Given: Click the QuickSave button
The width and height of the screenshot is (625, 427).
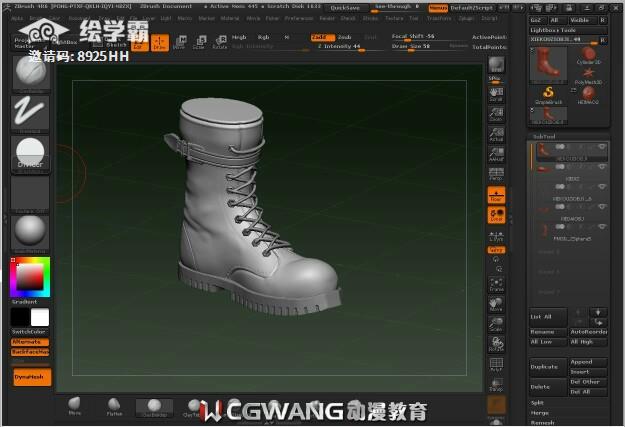Looking at the screenshot, I should [345, 8].
